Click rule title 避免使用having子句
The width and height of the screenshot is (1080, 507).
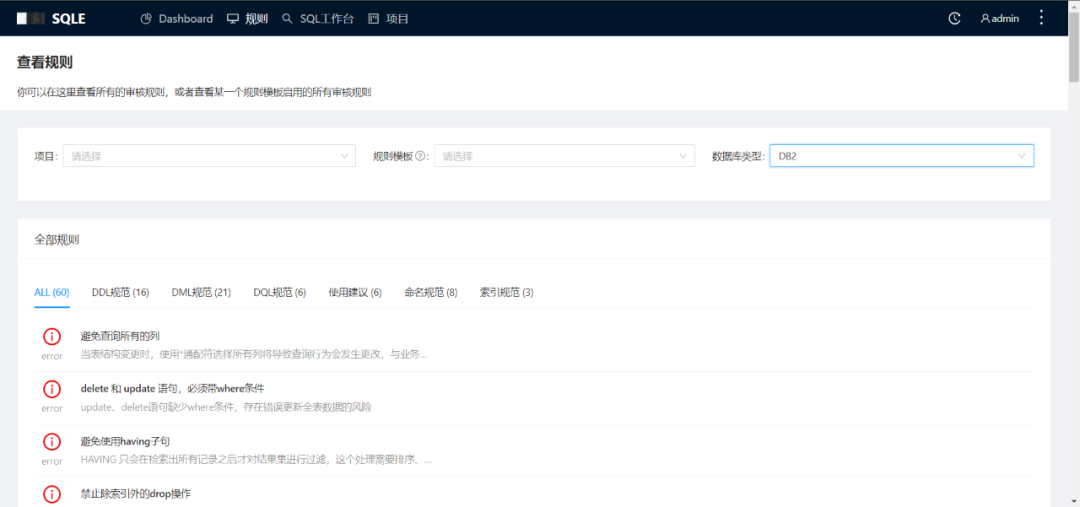[125, 440]
